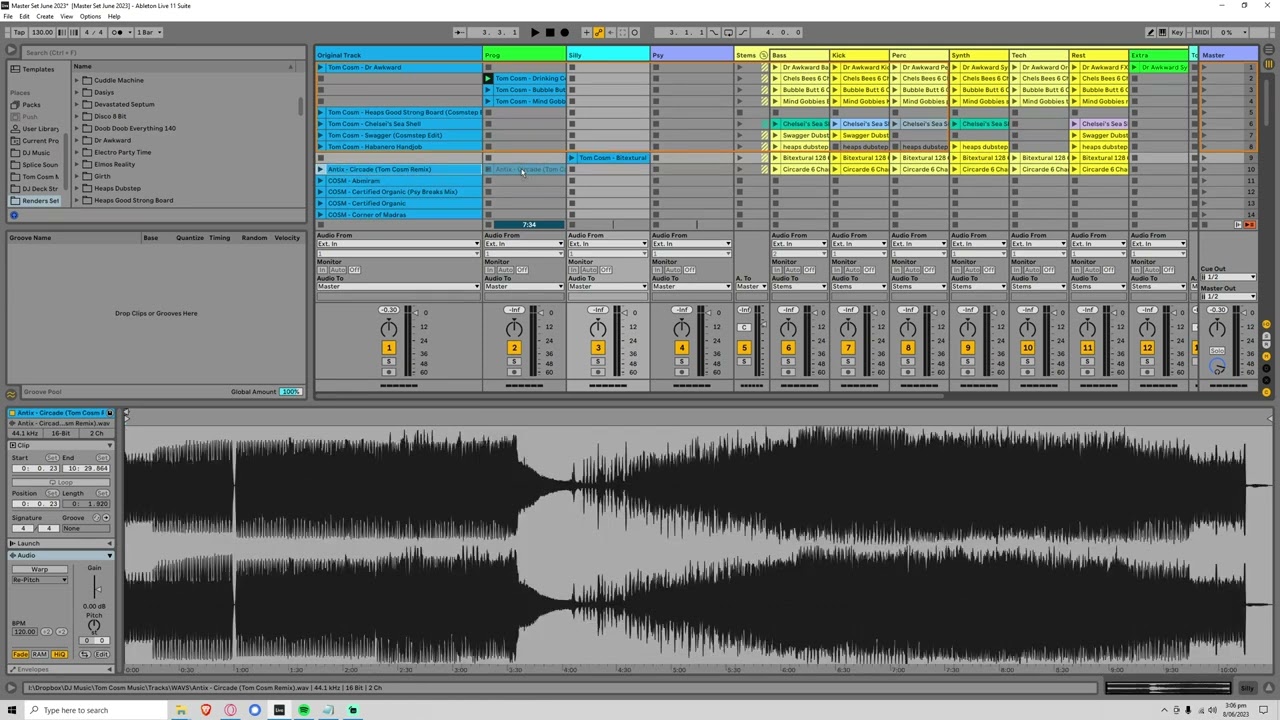Toggle track 2 activator button
This screenshot has height=720, width=1280.
click(514, 348)
